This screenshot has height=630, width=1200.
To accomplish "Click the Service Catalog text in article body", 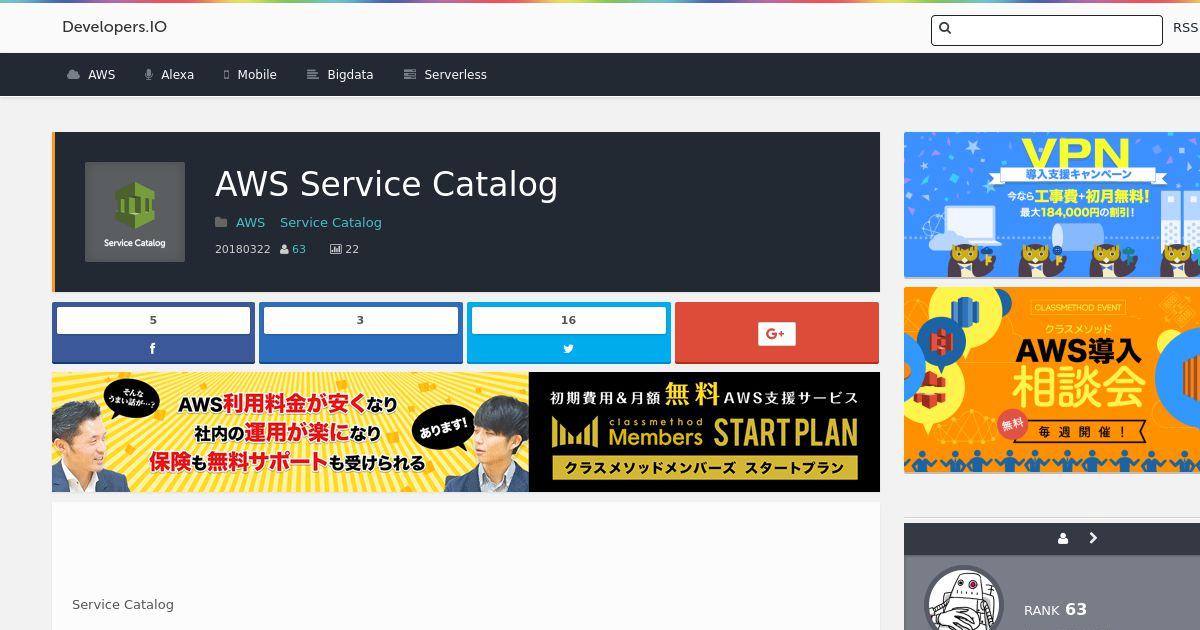I will [x=123, y=605].
